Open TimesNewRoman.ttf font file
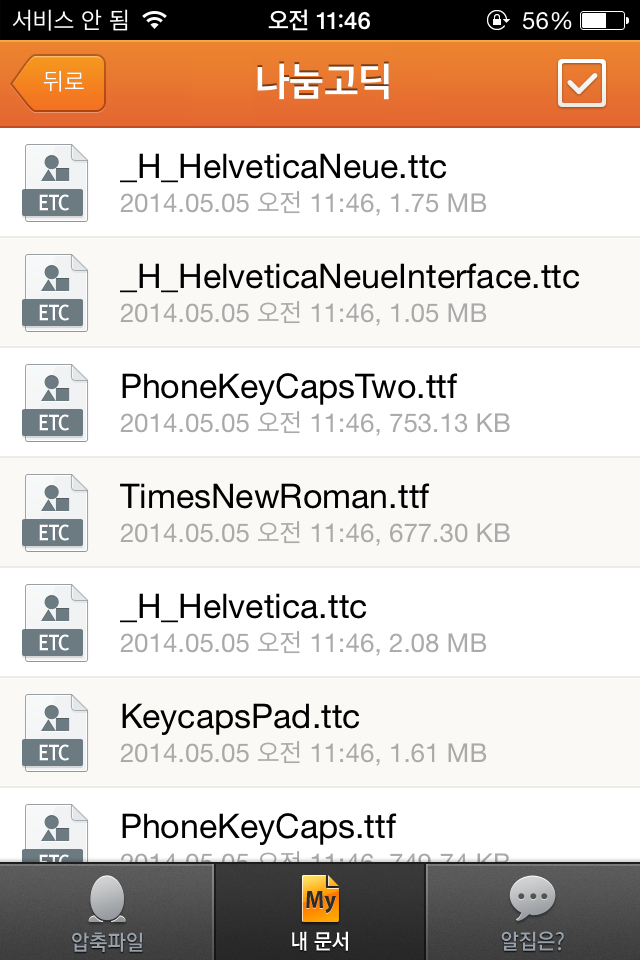 [274, 496]
